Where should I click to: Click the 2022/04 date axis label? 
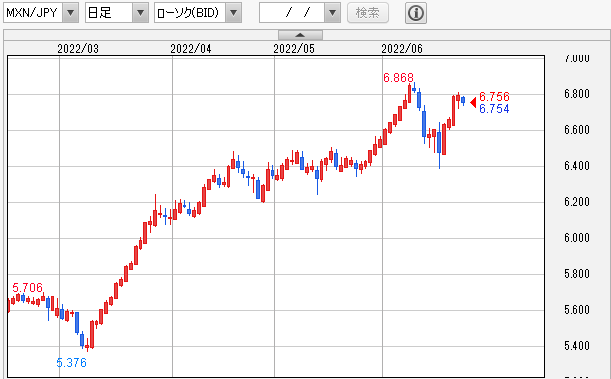pyautogui.click(x=191, y=49)
